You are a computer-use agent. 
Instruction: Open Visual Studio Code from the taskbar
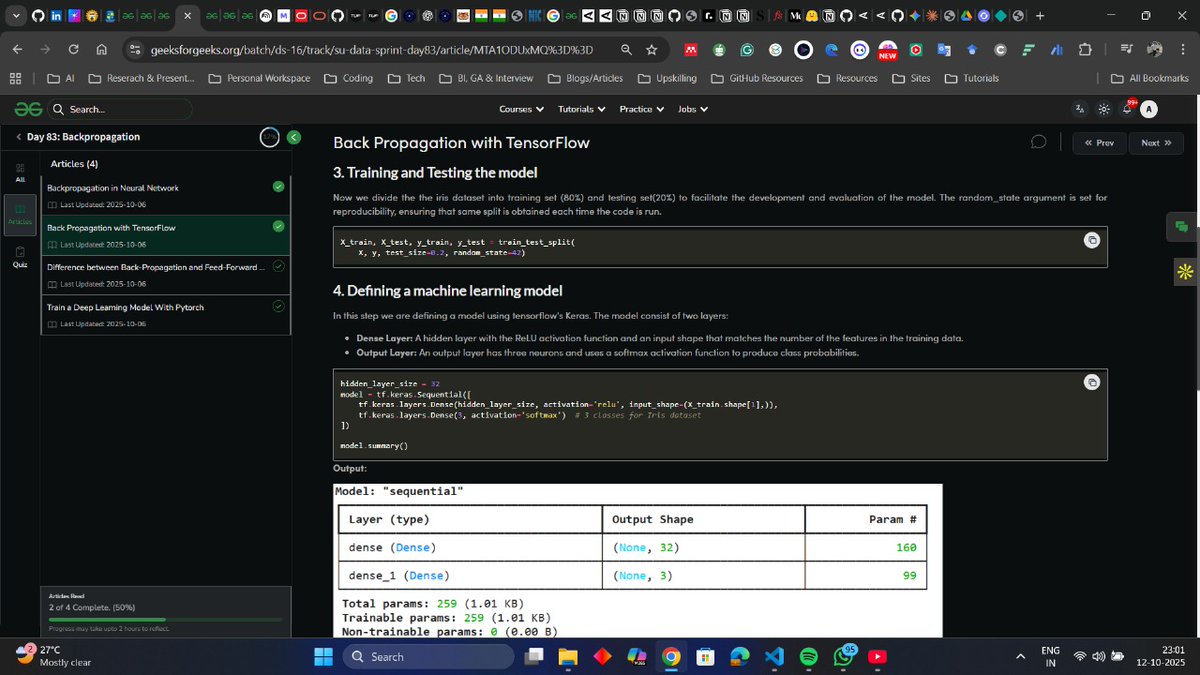(x=774, y=656)
